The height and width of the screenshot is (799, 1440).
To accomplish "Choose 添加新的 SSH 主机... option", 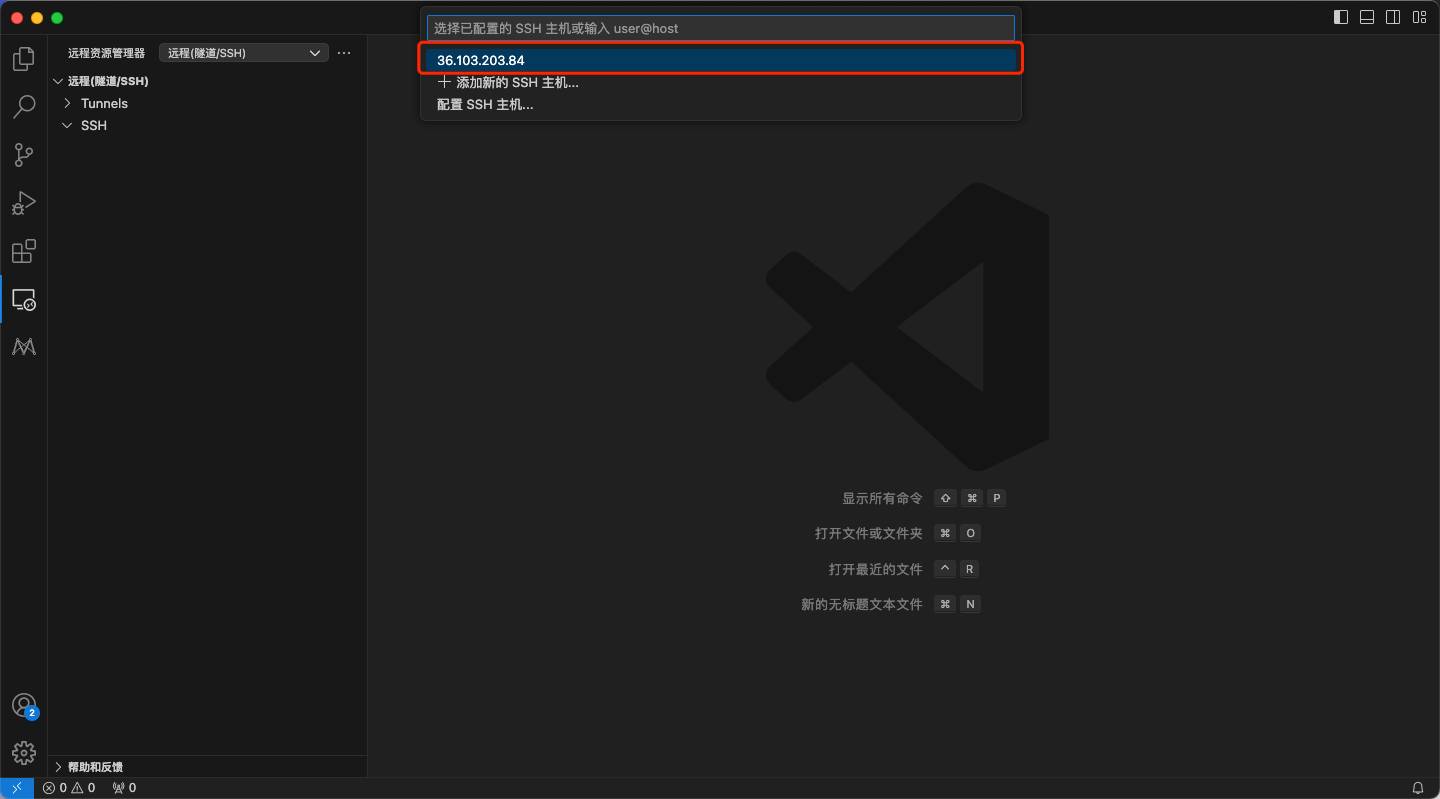I will [720, 82].
